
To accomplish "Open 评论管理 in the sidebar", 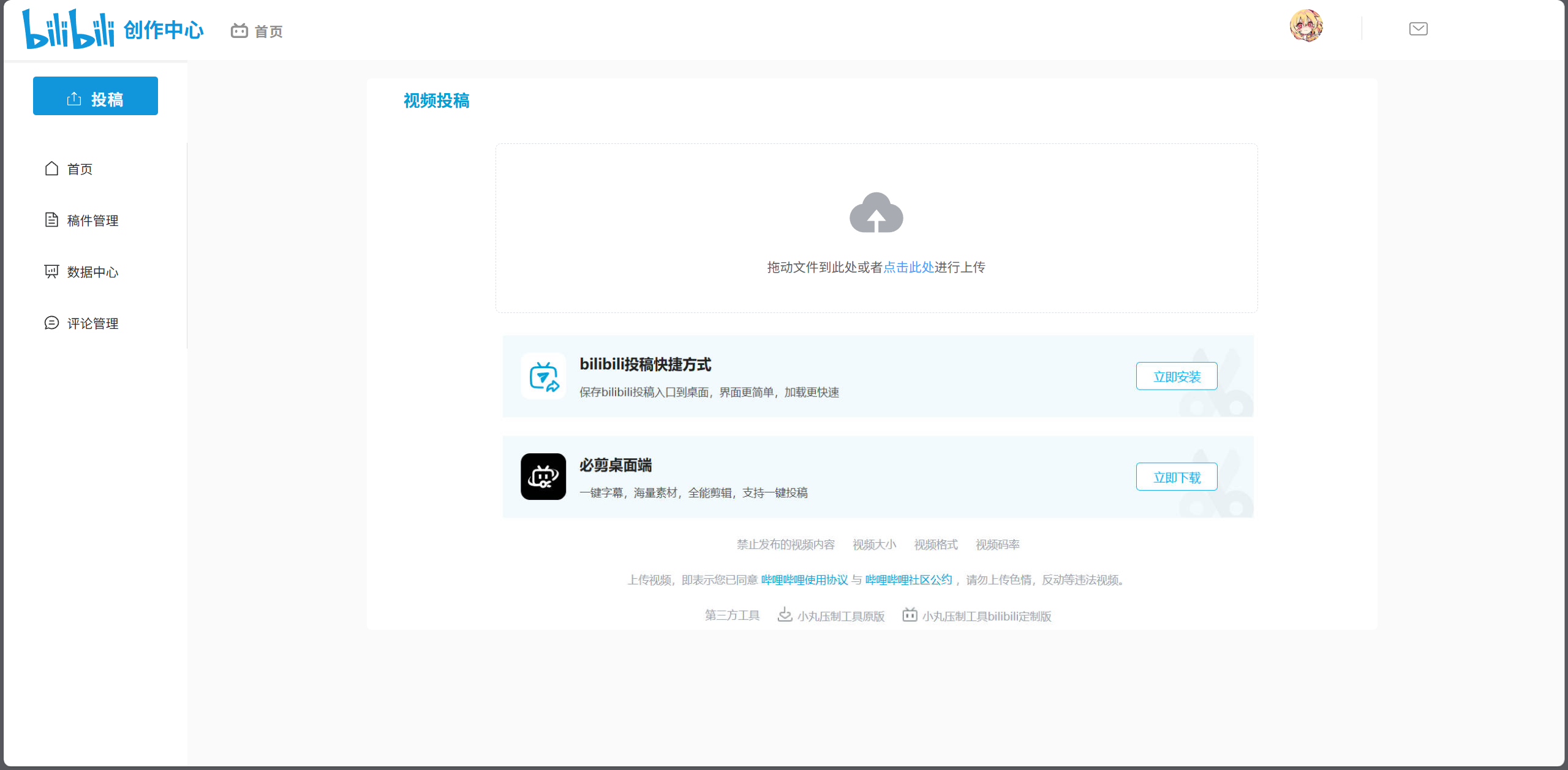I will tap(92, 323).
